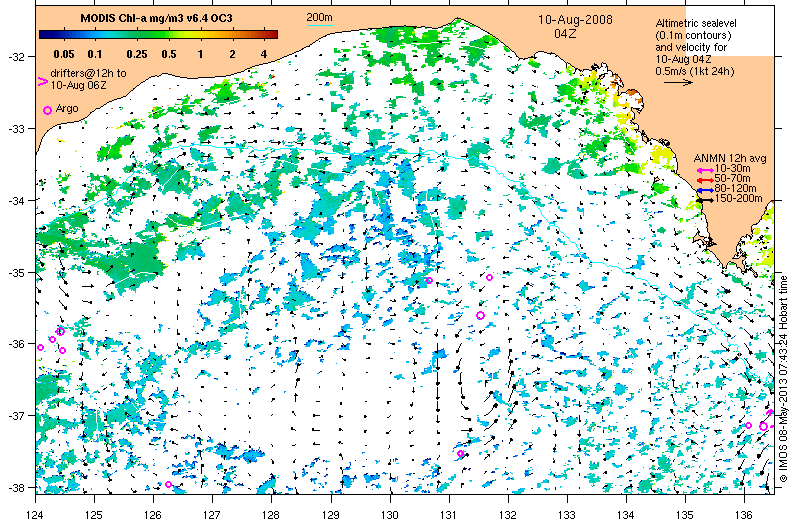Select the black 150-200m ANMN arrow

click(x=705, y=200)
